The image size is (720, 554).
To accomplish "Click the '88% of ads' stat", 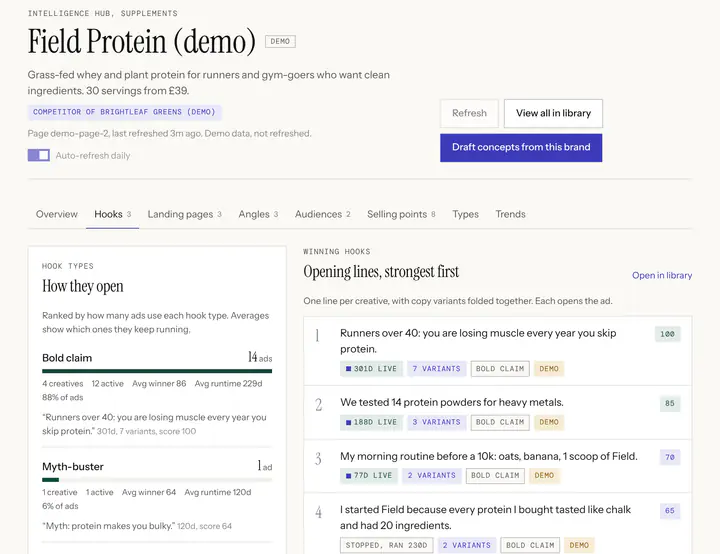I will pyautogui.click(x=62, y=397).
